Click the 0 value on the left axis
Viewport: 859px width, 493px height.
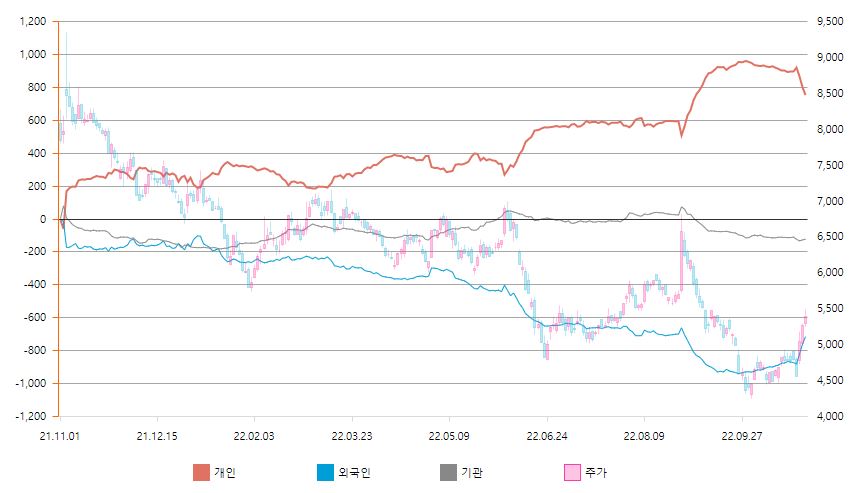click(x=43, y=219)
